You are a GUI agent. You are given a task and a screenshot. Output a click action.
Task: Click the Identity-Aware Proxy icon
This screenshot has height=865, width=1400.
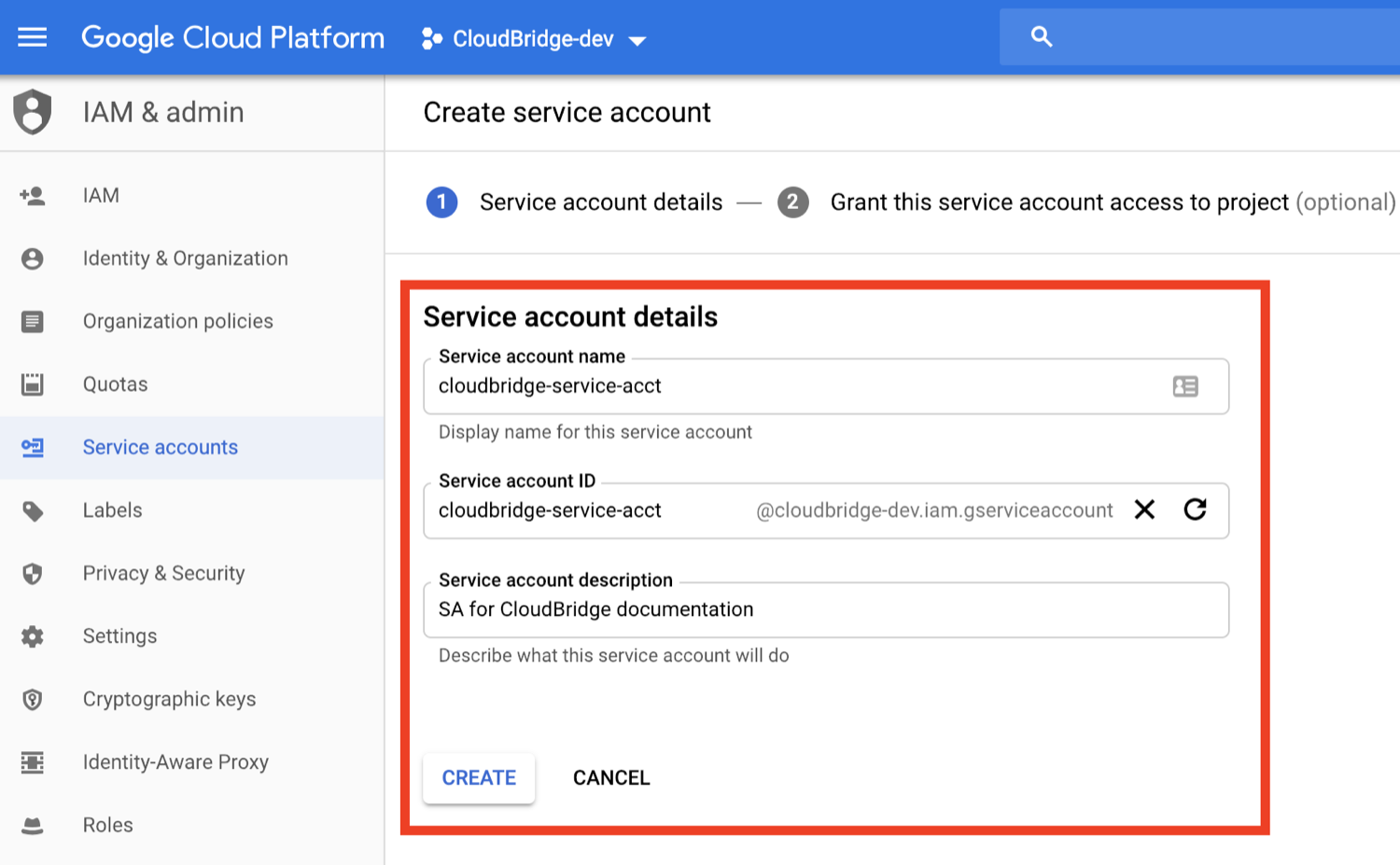click(33, 762)
